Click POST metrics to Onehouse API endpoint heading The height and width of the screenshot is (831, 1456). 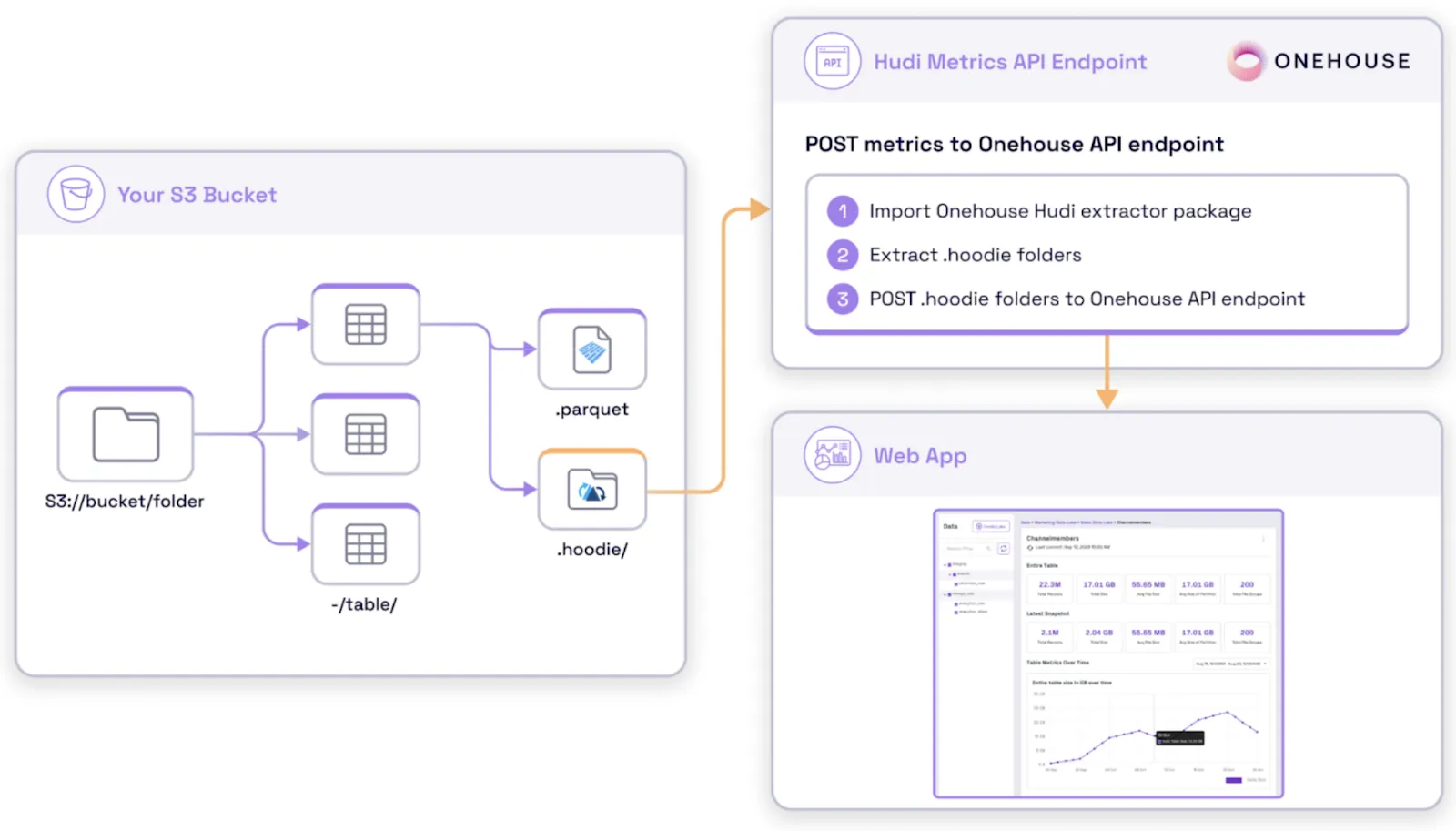click(x=1015, y=144)
